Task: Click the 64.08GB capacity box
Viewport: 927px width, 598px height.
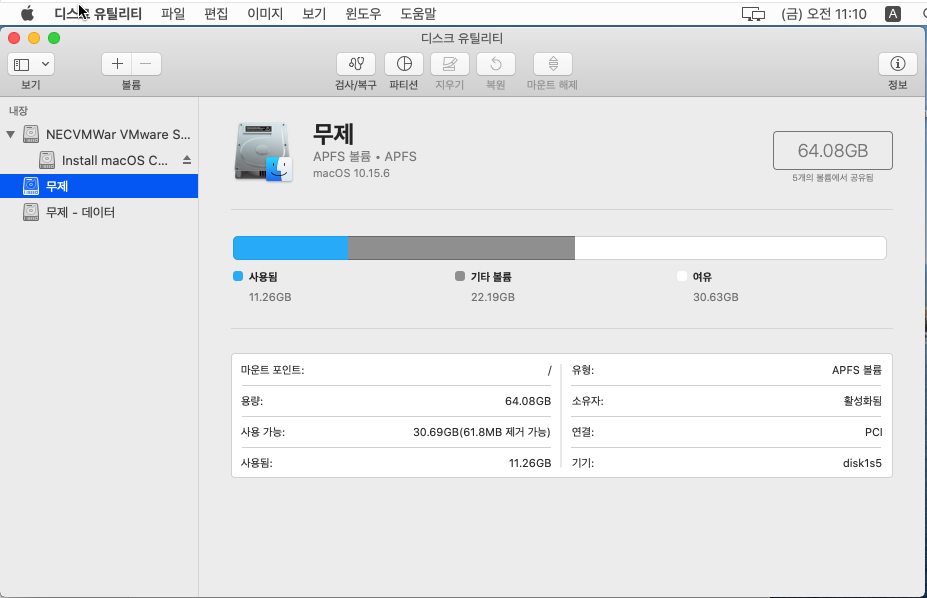Action: [832, 150]
